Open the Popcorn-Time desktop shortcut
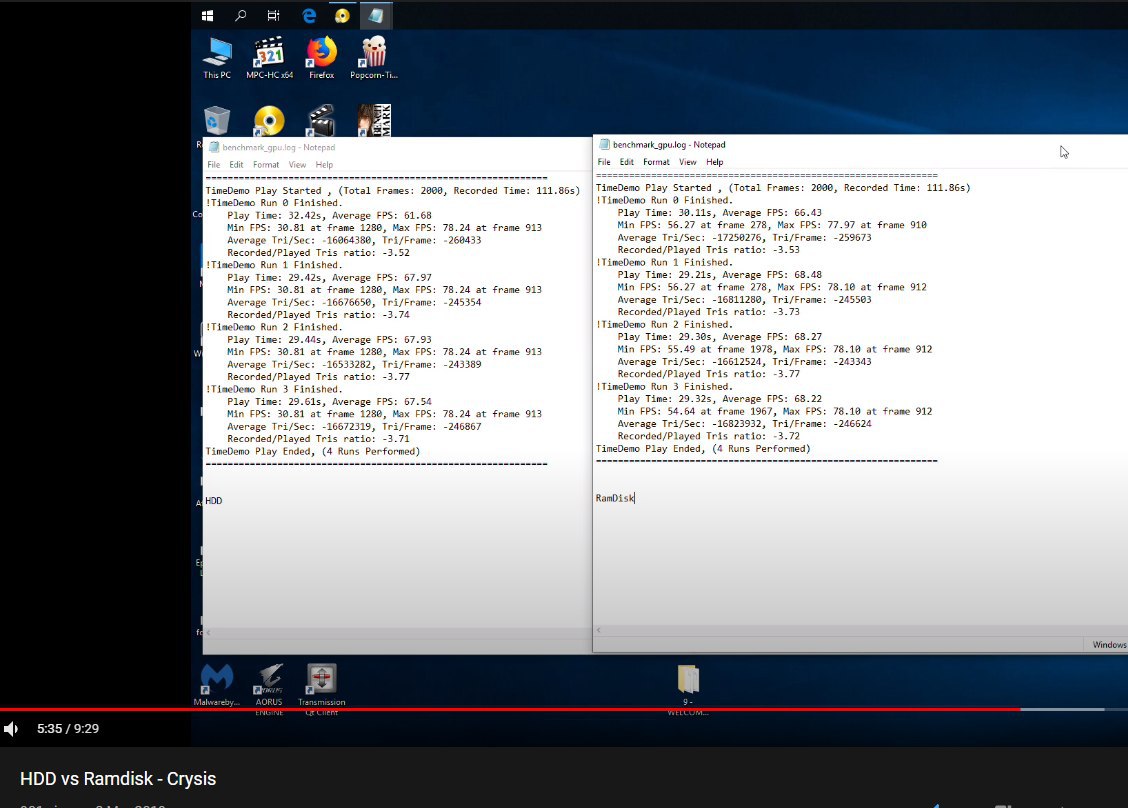 click(373, 58)
